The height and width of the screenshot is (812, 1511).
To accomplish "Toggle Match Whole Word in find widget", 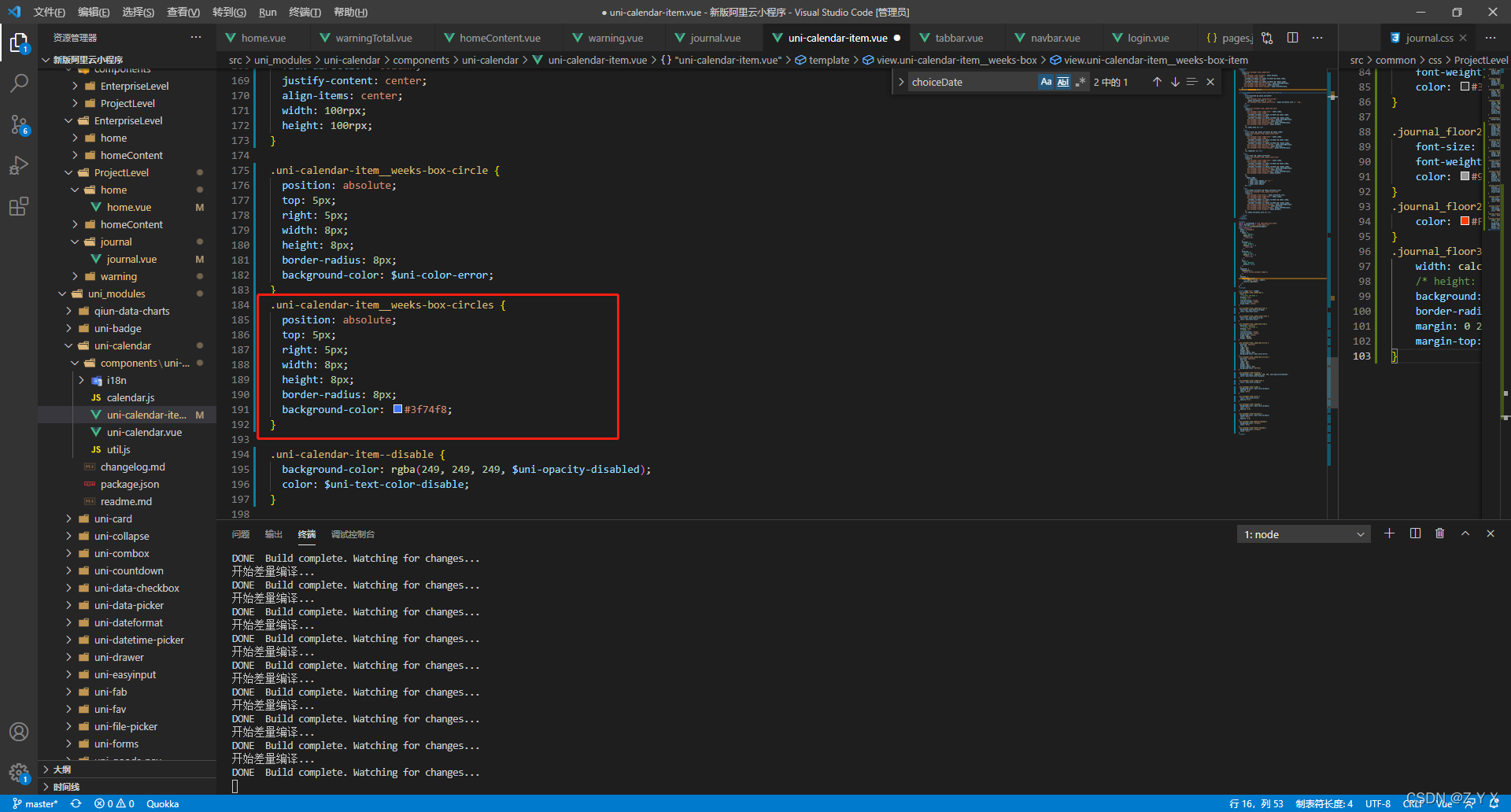I will pyautogui.click(x=1063, y=82).
